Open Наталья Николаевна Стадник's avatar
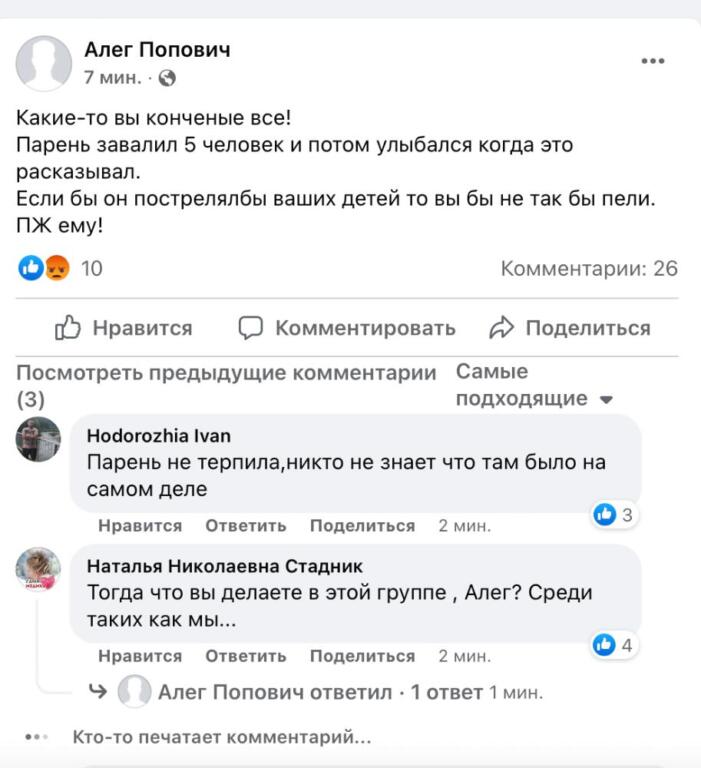 click(x=39, y=569)
